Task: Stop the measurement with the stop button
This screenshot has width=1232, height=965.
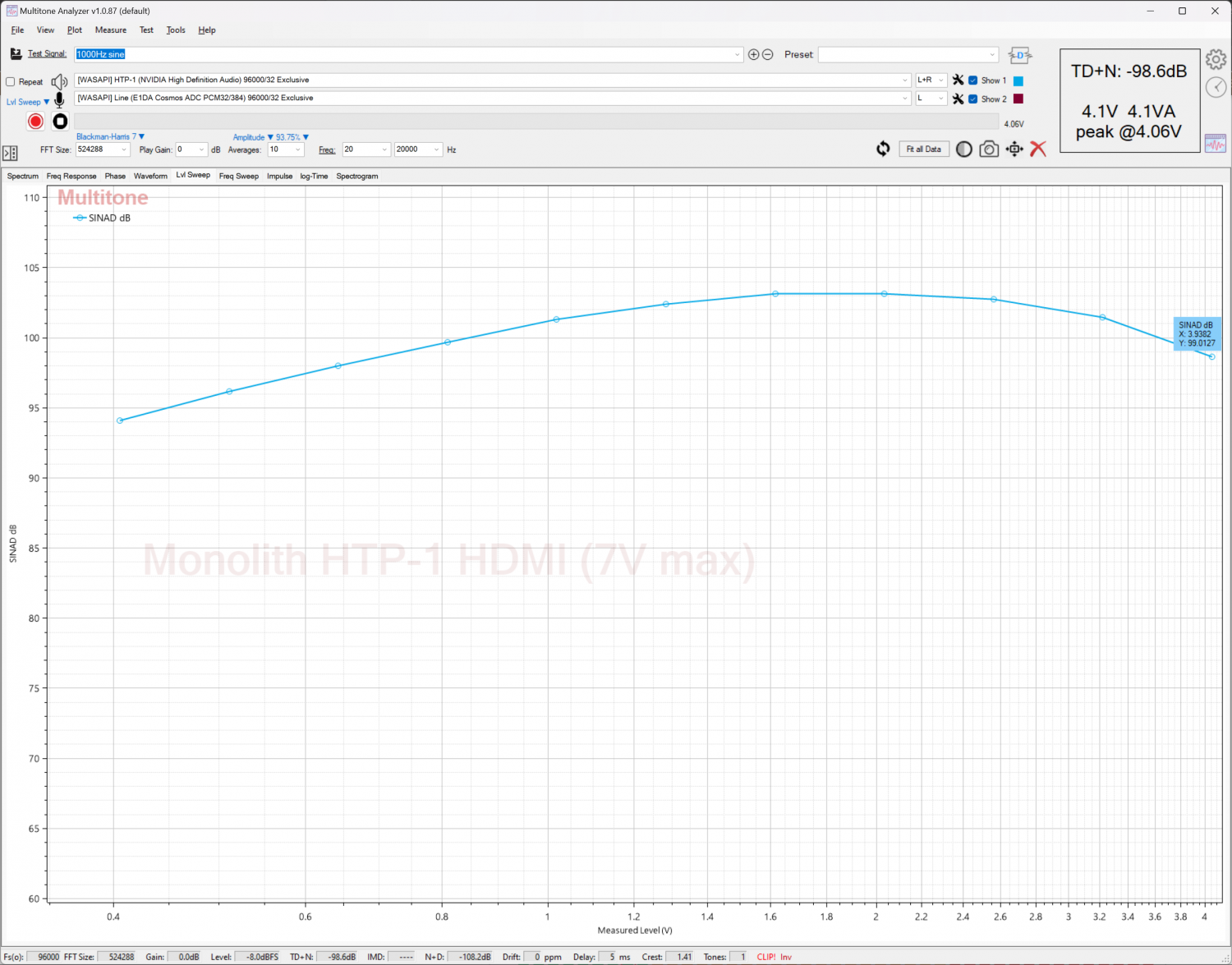Action: point(60,122)
